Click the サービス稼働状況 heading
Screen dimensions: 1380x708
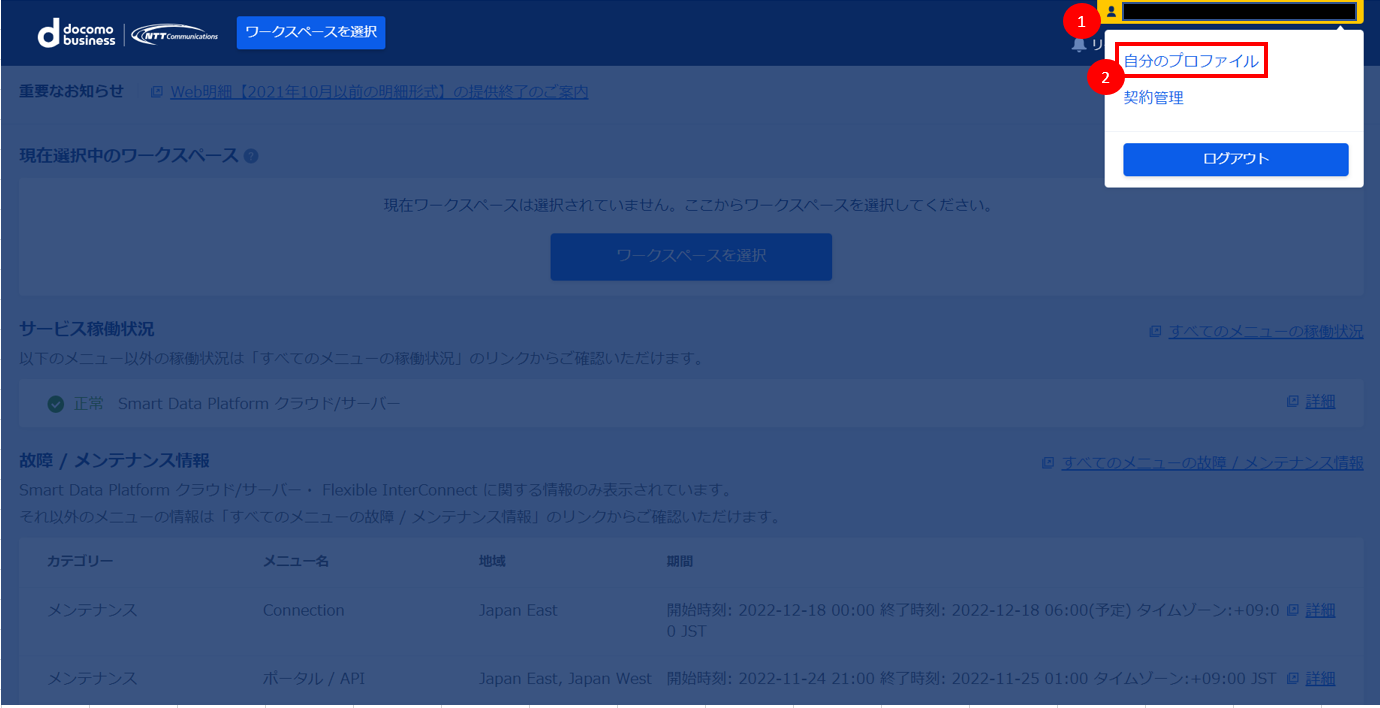tap(87, 329)
